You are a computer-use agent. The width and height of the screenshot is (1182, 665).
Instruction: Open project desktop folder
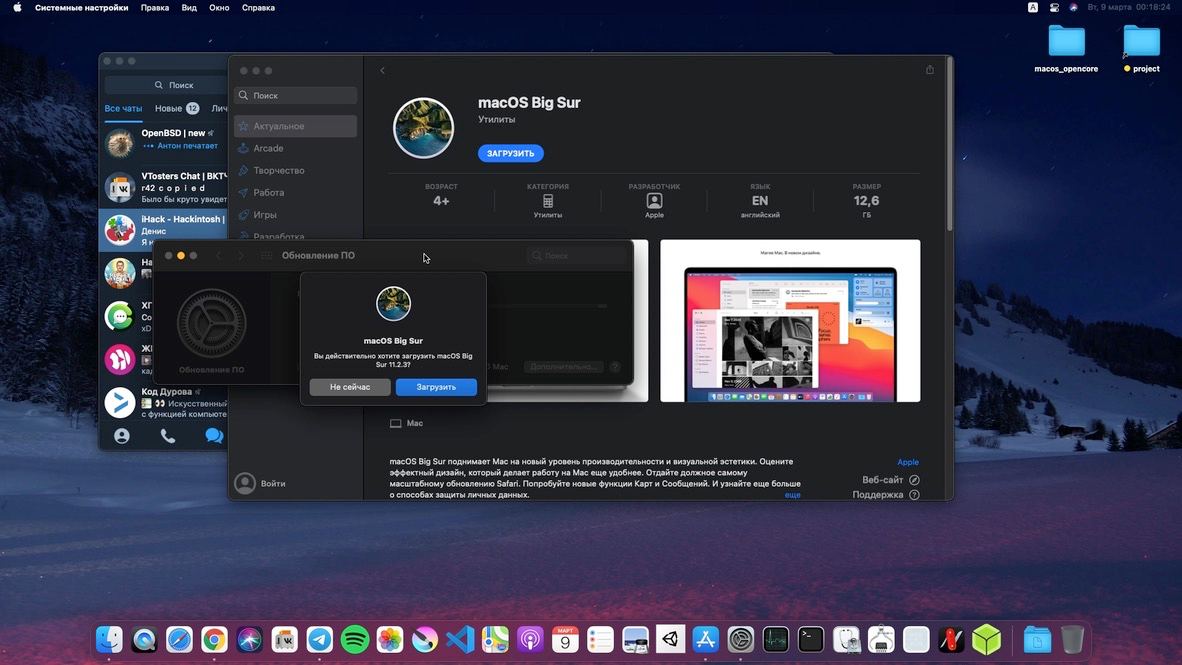click(1141, 48)
